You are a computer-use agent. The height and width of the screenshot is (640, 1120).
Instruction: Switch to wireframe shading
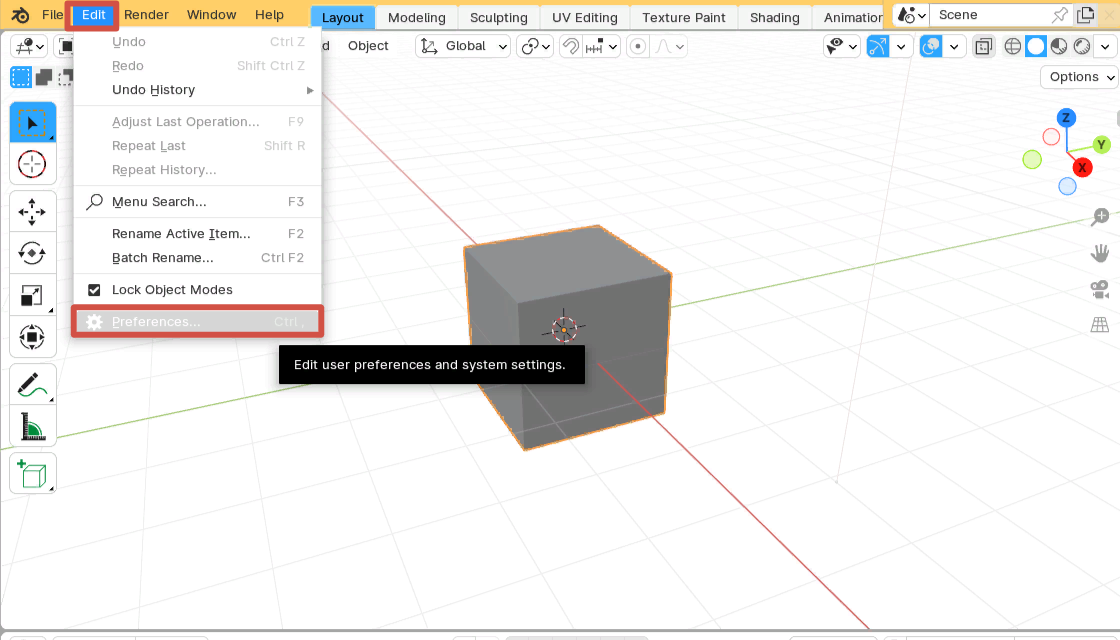coord(1012,46)
